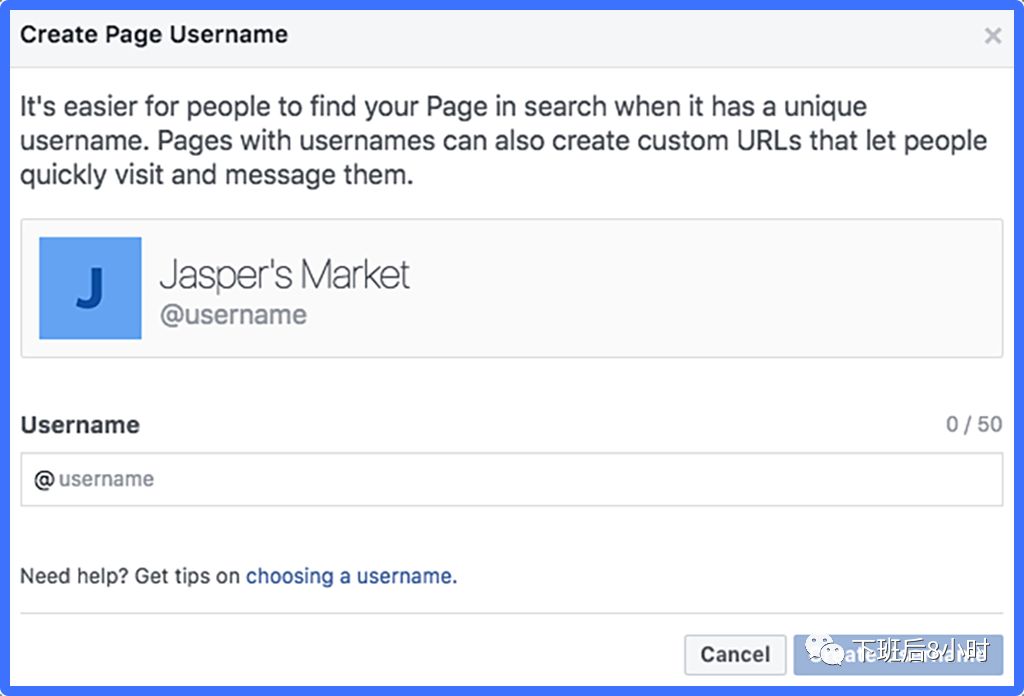Viewport: 1024px width, 696px height.
Task: Click the Cancel button
Action: (x=735, y=654)
